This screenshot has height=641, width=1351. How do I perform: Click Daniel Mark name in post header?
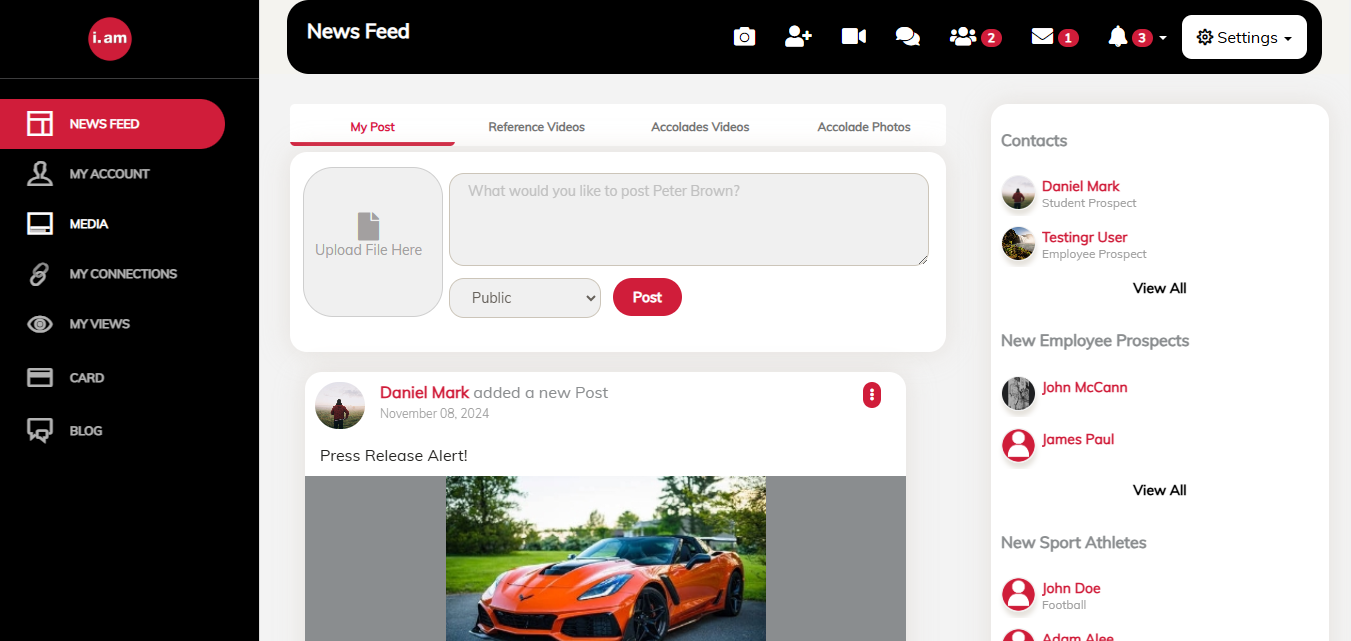click(424, 393)
